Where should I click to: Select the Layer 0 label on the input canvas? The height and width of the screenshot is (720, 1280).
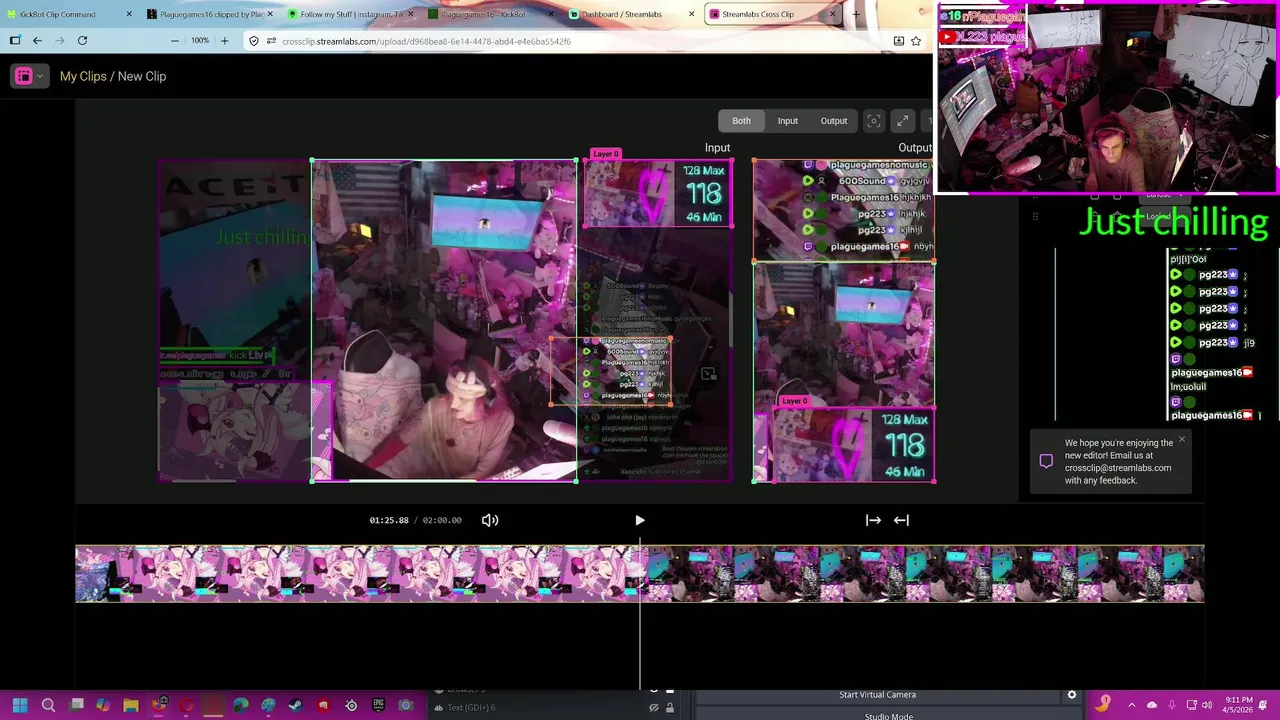(605, 154)
